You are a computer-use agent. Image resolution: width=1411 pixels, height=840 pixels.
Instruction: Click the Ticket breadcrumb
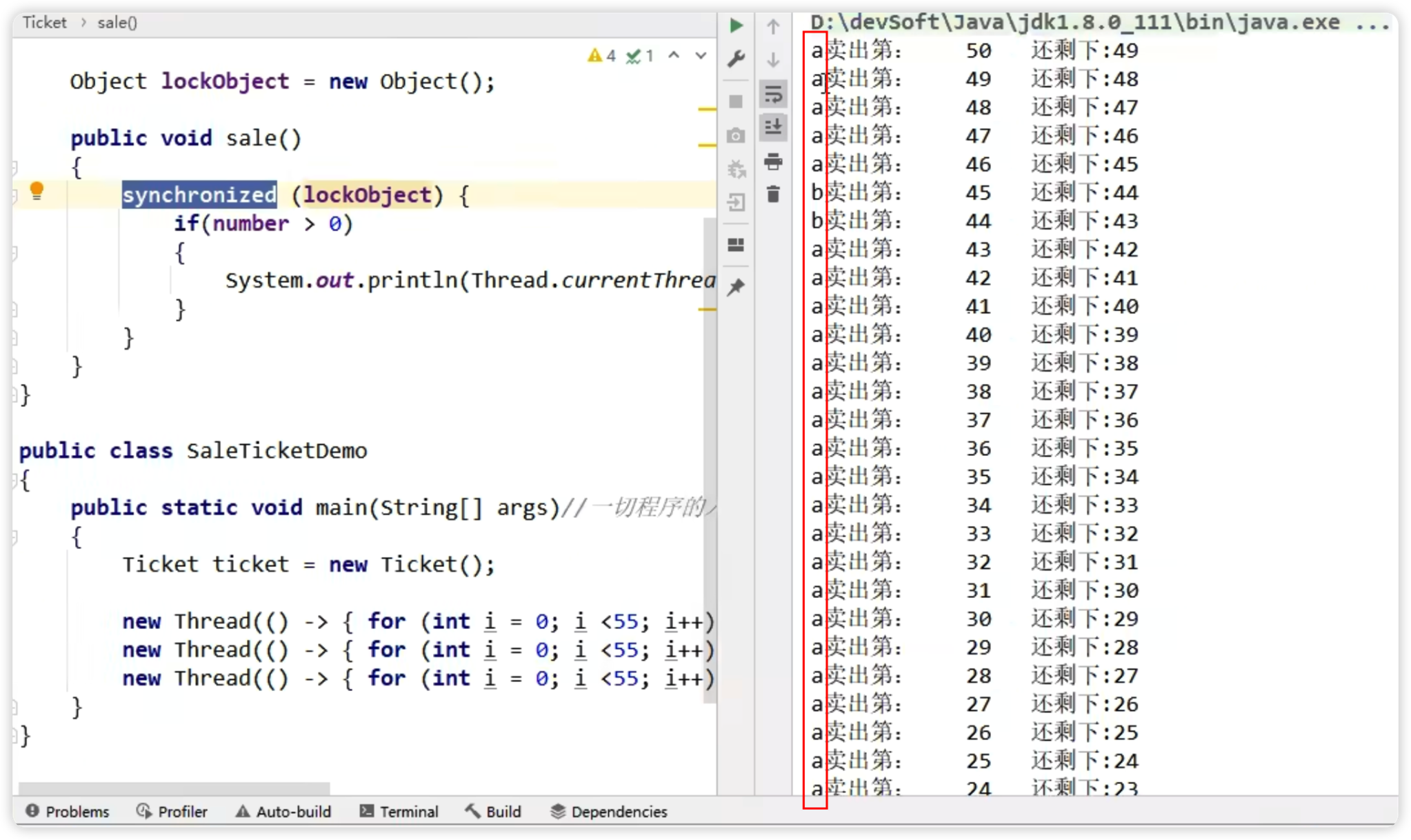(x=45, y=23)
